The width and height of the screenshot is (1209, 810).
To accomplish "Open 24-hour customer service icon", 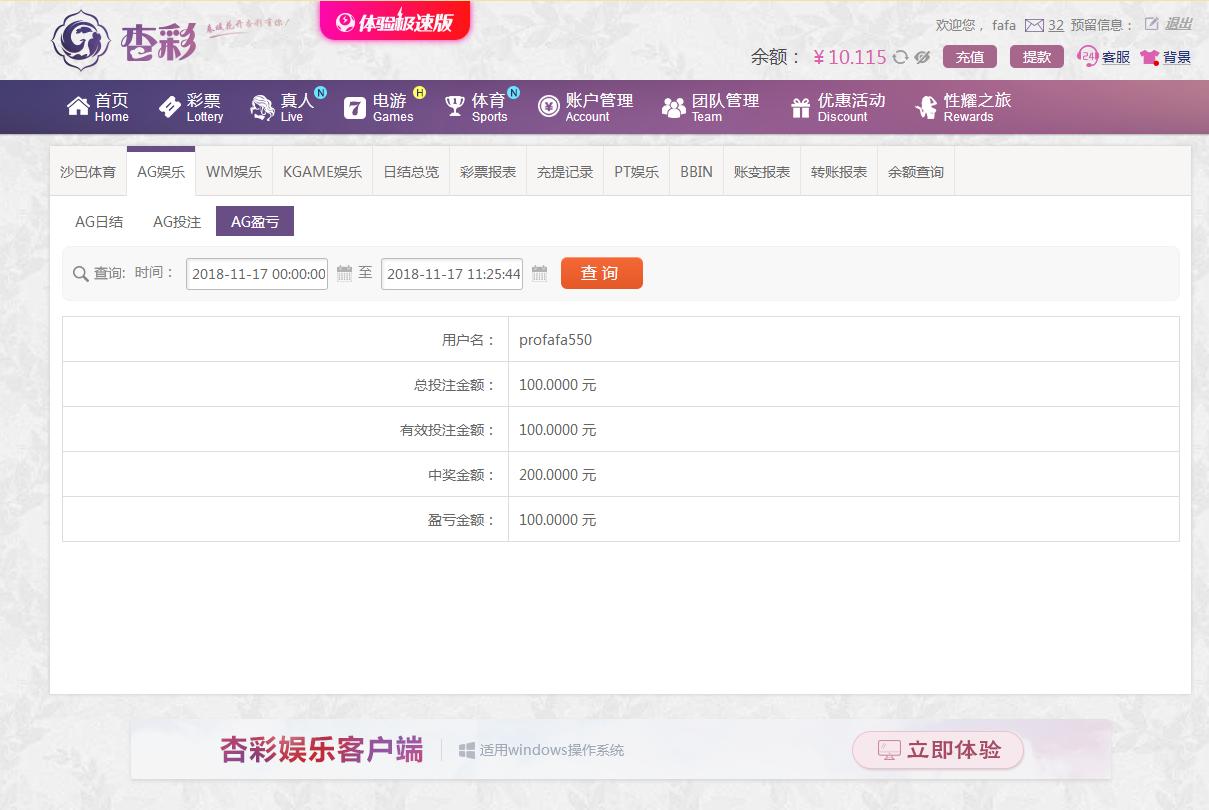I will tap(1088, 57).
